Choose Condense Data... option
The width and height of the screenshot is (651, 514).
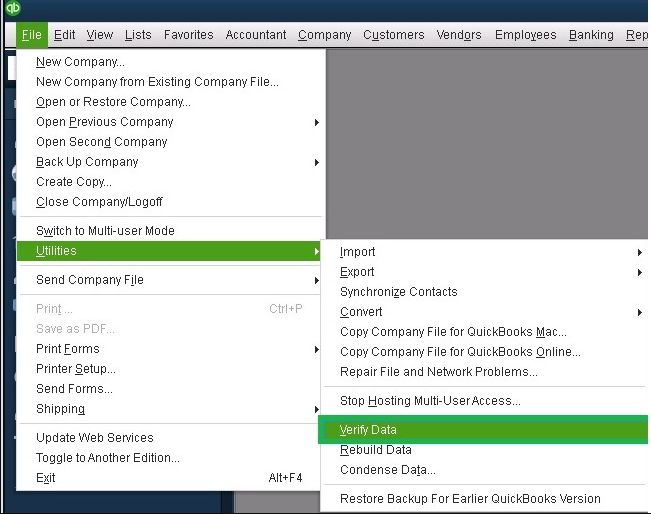click(x=485, y=470)
